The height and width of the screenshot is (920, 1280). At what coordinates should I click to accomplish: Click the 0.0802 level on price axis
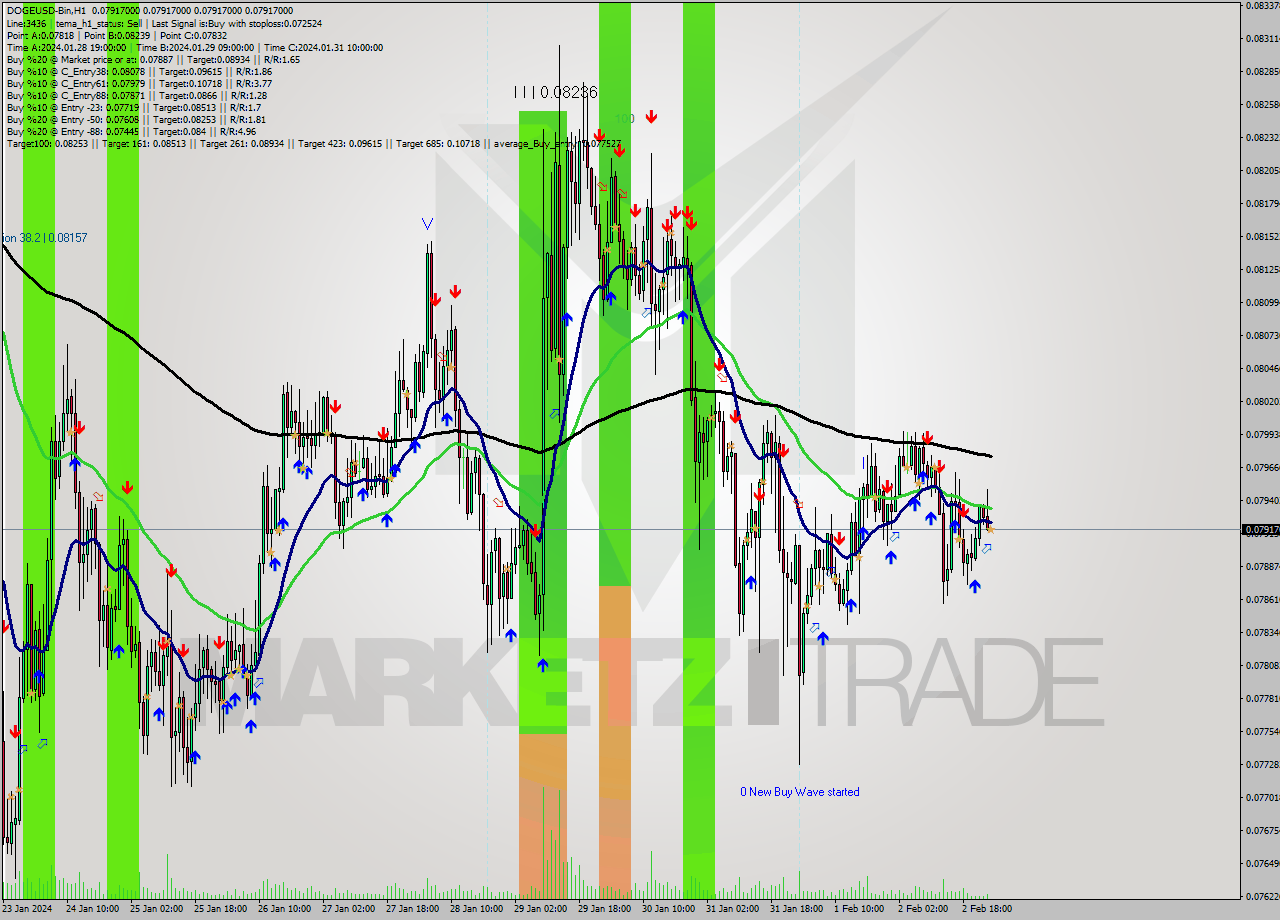pyautogui.click(x=1261, y=401)
